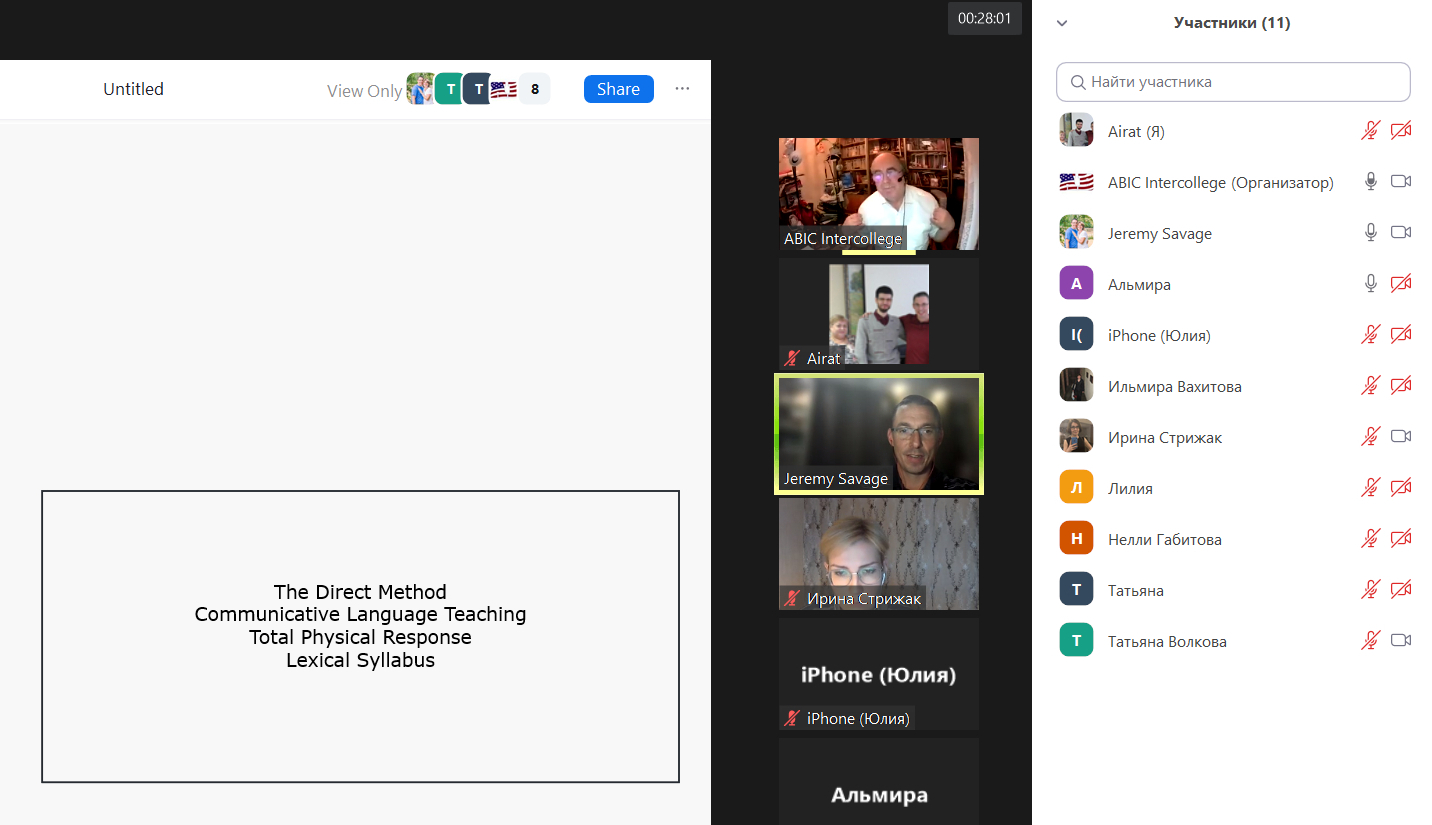Image resolution: width=1432 pixels, height=825 pixels.
Task: Expand the 8 additional viewers badge
Action: (x=535, y=89)
